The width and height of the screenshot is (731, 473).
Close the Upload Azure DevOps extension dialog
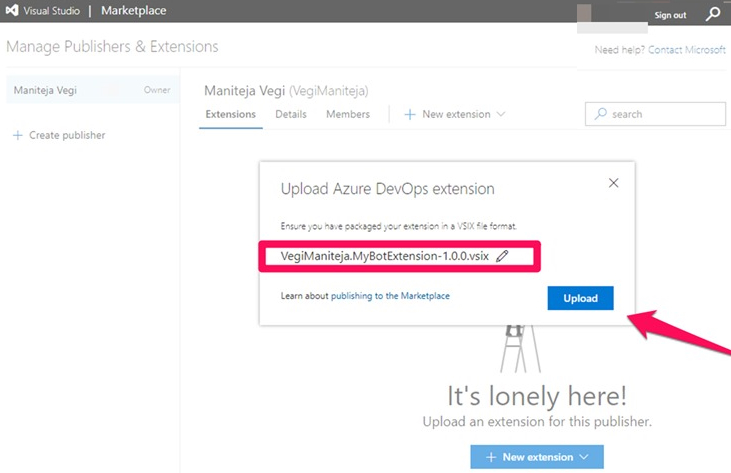click(x=614, y=183)
